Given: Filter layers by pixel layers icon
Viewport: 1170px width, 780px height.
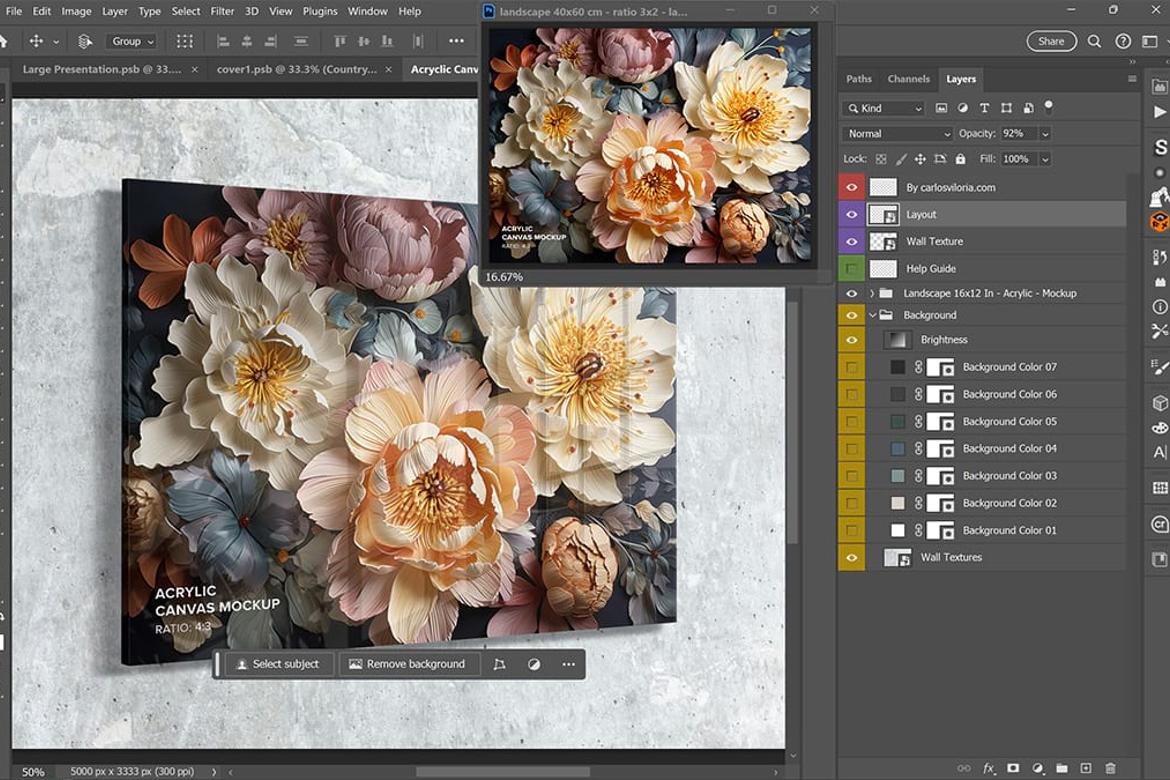Looking at the screenshot, I should [x=942, y=108].
